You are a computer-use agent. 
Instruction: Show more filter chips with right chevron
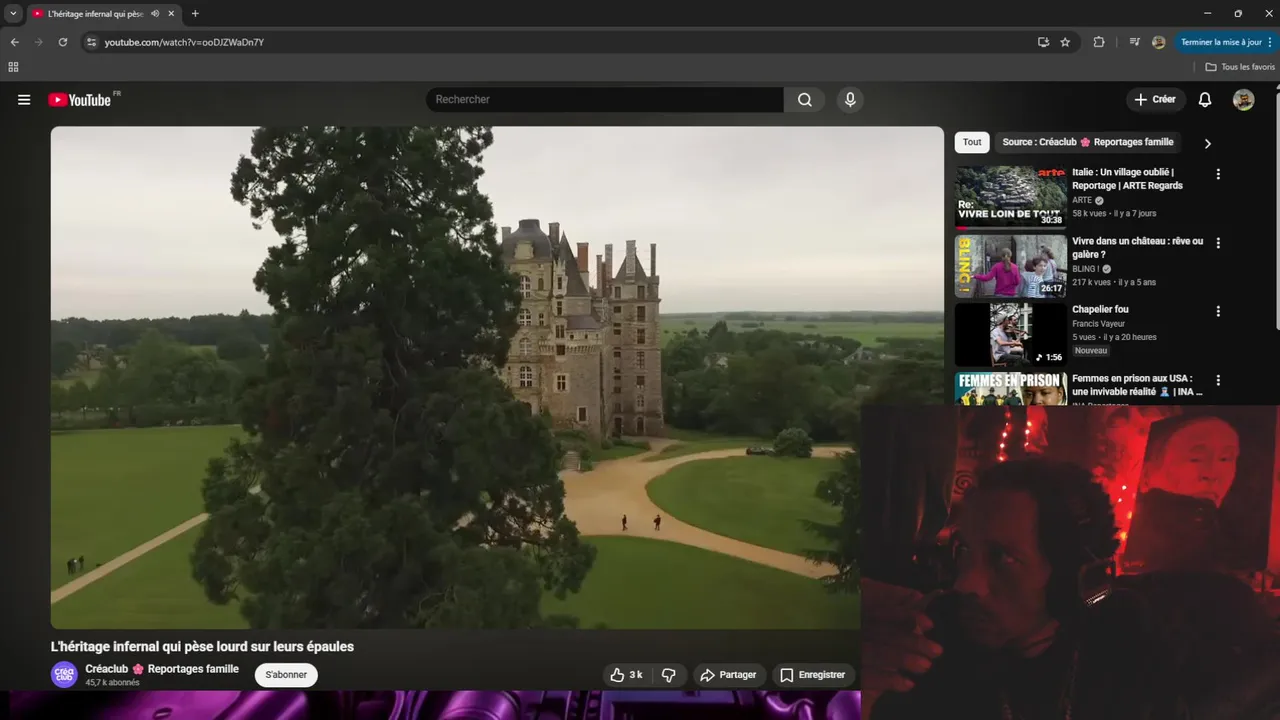[1207, 143]
